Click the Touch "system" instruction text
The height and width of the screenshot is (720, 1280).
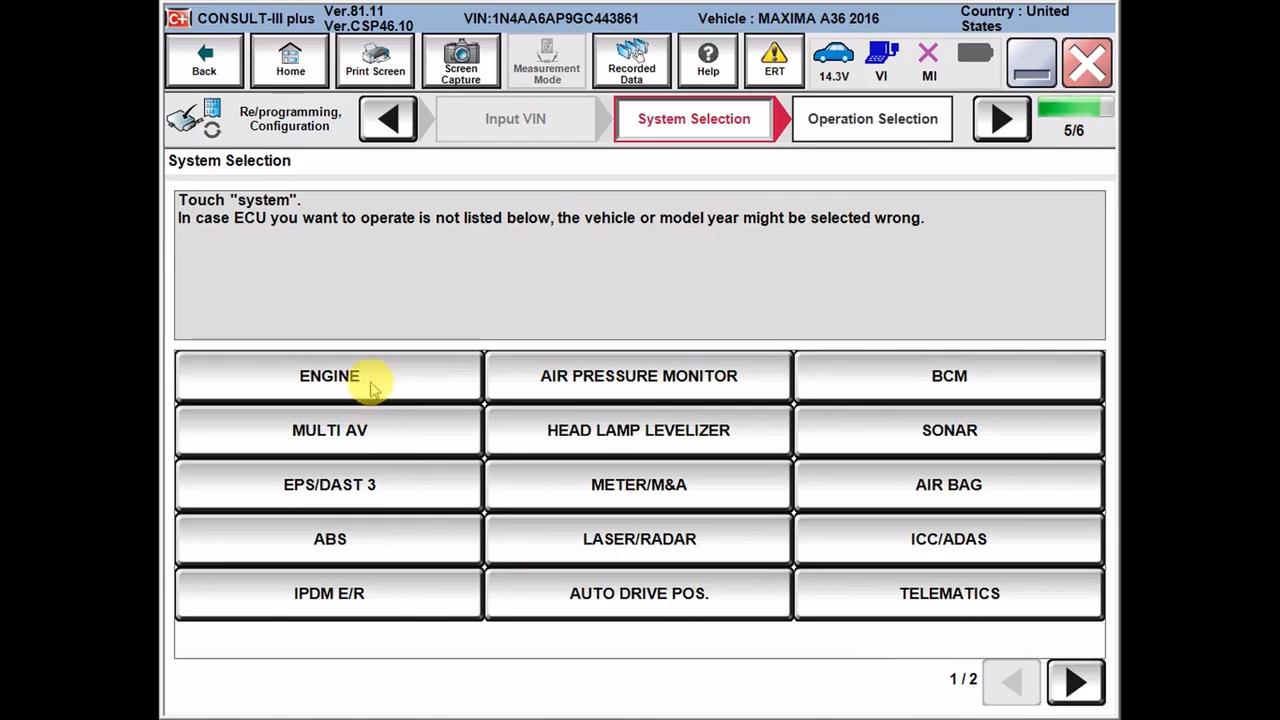click(x=239, y=200)
